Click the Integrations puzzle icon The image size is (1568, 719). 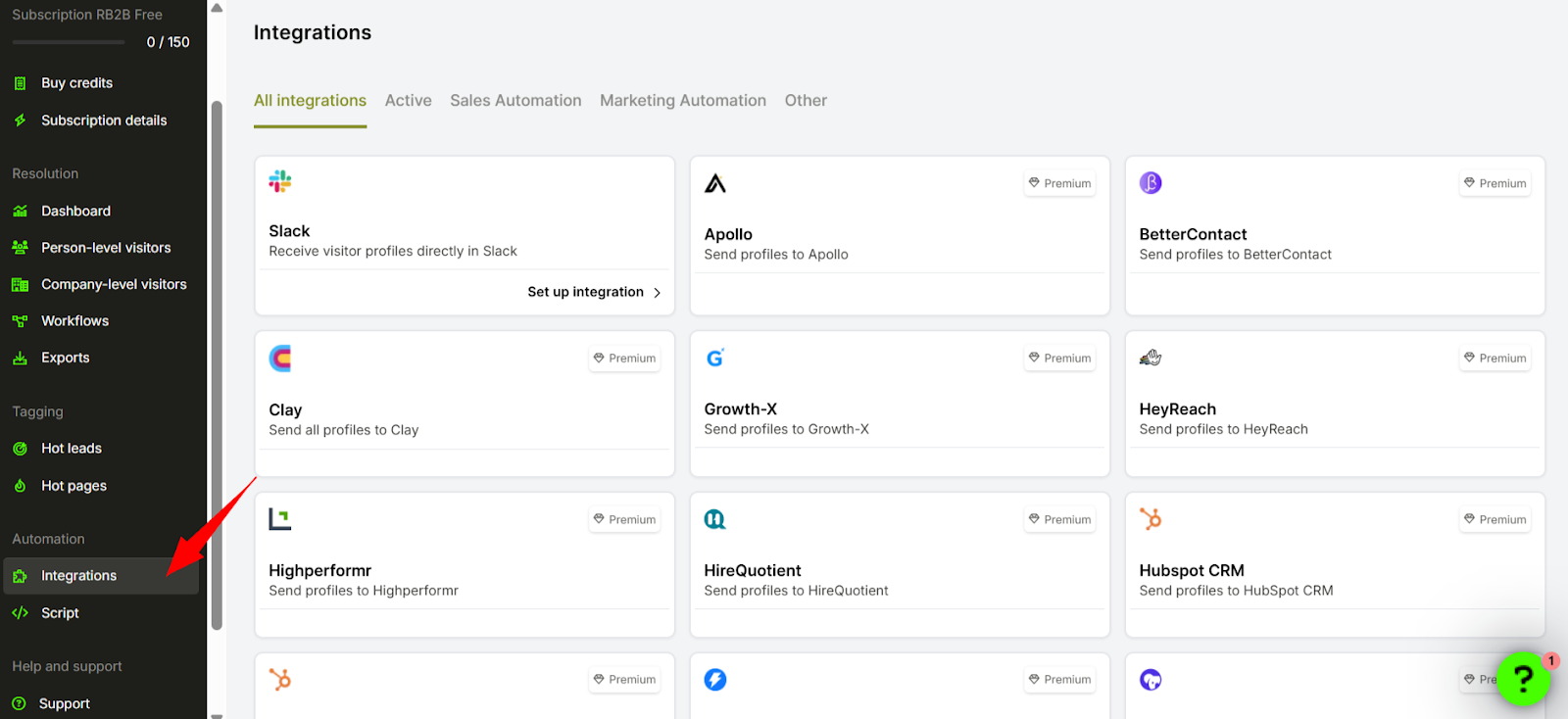pos(20,576)
